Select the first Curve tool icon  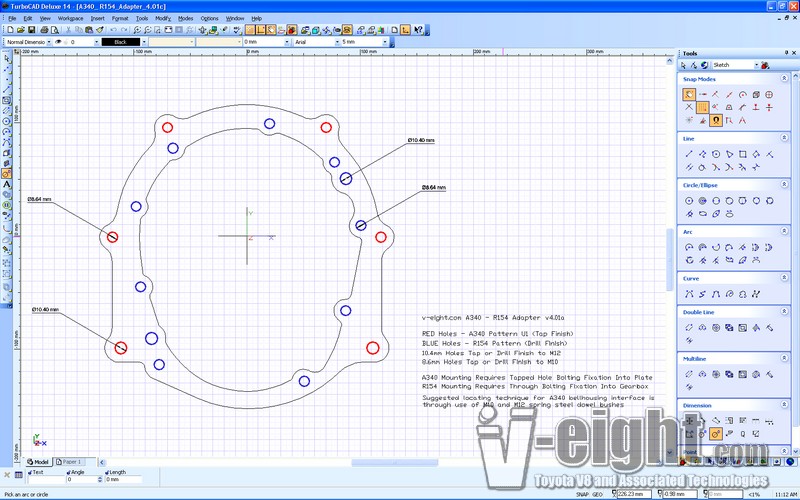click(x=689, y=293)
